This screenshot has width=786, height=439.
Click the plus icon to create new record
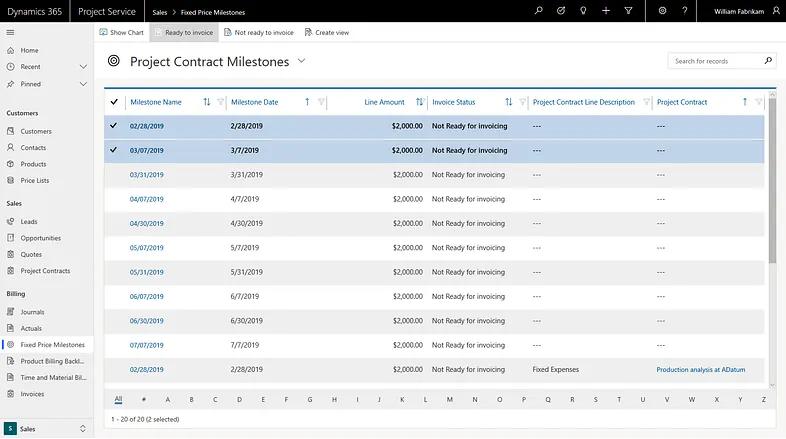pyautogui.click(x=606, y=11)
